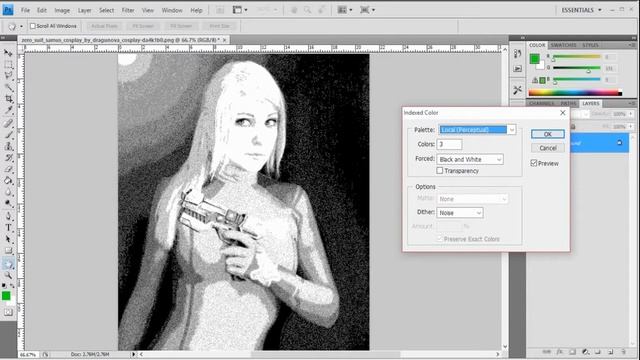This screenshot has width=640, height=360.
Task: Click the document zoom percentage field
Action: click(x=28, y=355)
